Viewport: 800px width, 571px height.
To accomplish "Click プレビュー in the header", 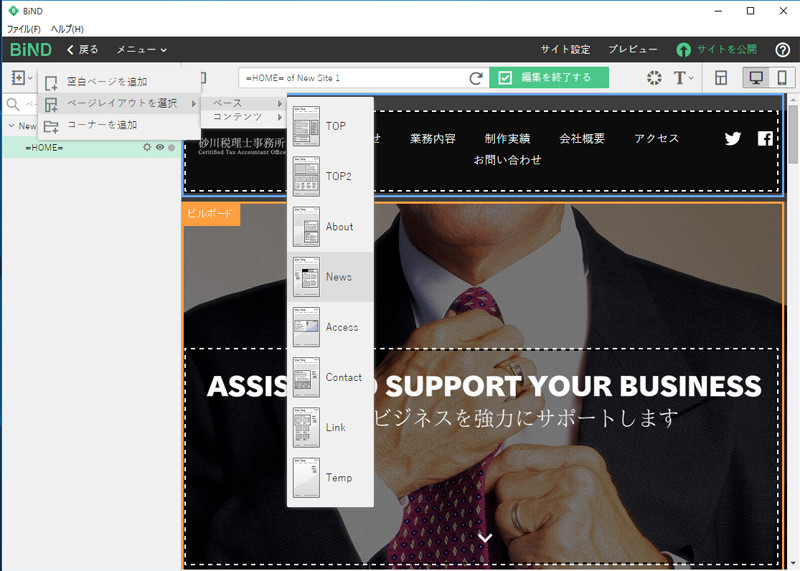I will (x=633, y=49).
